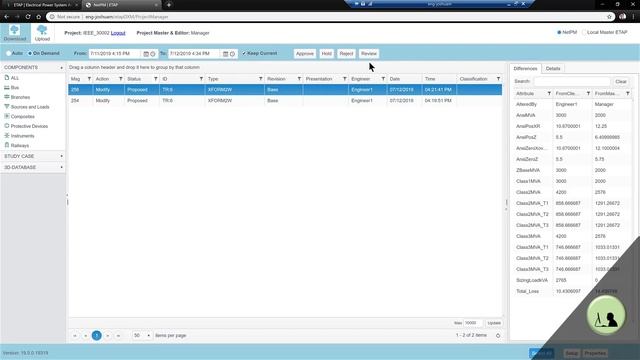Open the To date calendar picker
The height and width of the screenshot is (360, 640).
coord(225,54)
